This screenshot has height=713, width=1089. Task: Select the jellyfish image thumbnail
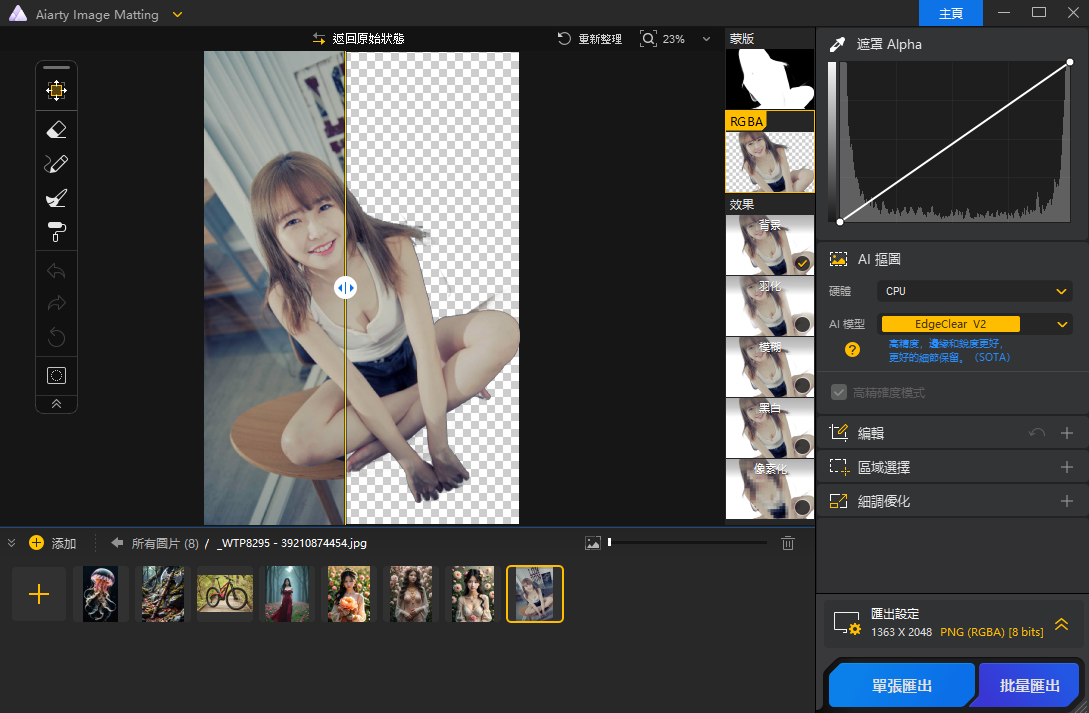point(101,594)
